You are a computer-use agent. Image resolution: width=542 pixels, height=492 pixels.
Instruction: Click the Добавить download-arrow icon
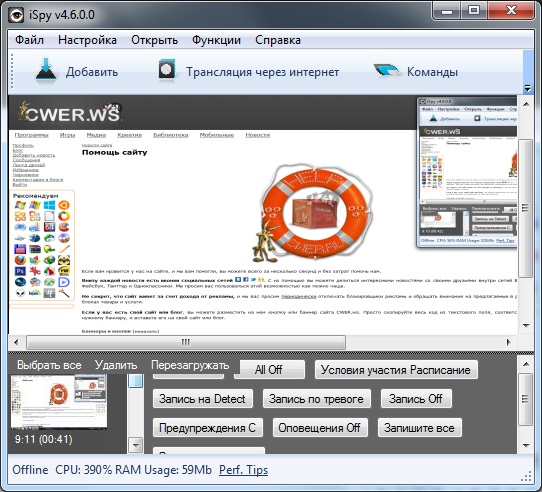point(46,71)
